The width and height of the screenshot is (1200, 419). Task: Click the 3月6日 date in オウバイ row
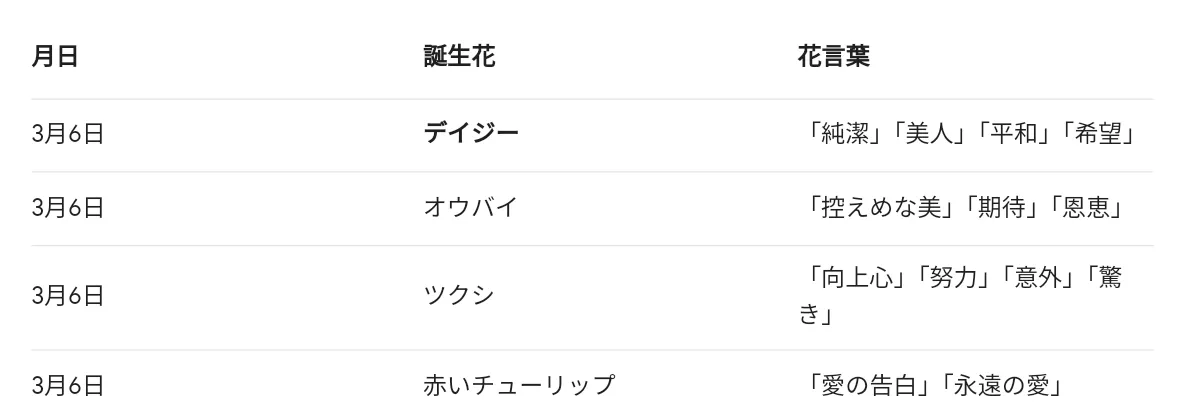[x=68, y=207]
